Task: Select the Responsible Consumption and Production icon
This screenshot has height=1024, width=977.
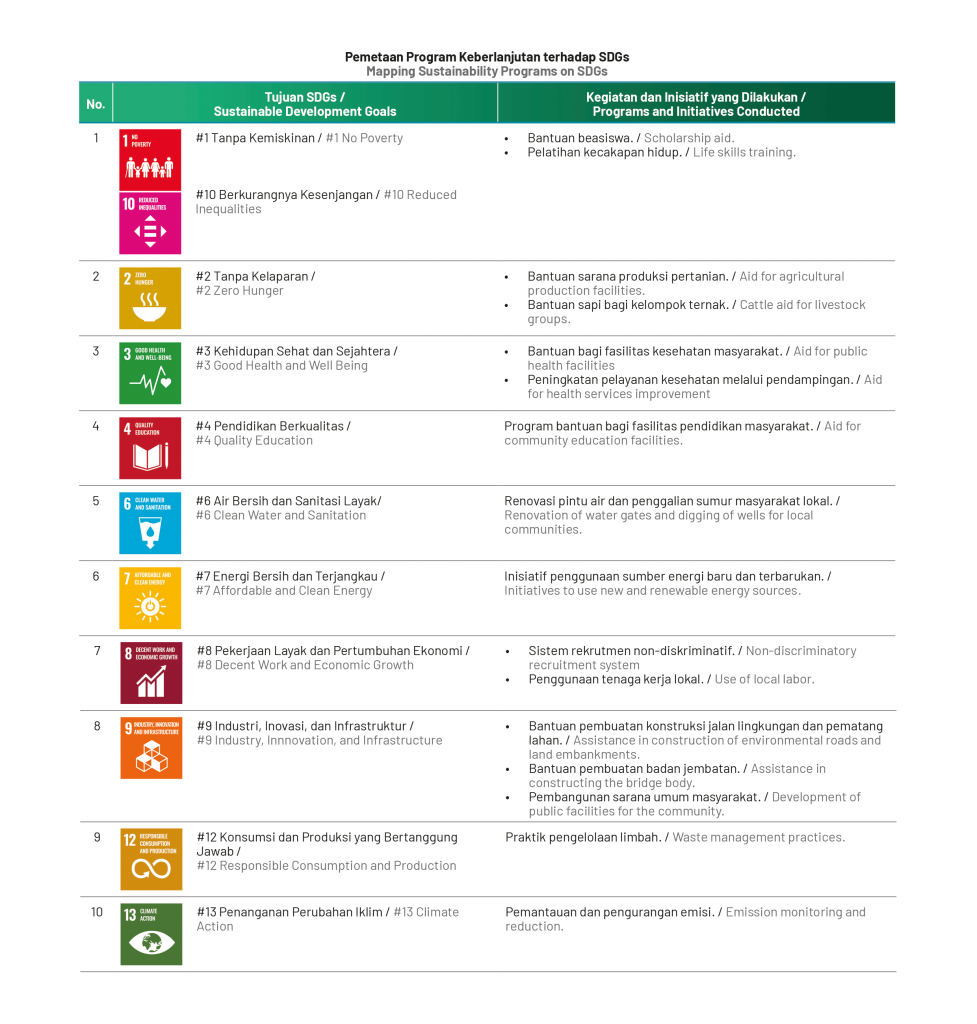Action: click(x=151, y=859)
